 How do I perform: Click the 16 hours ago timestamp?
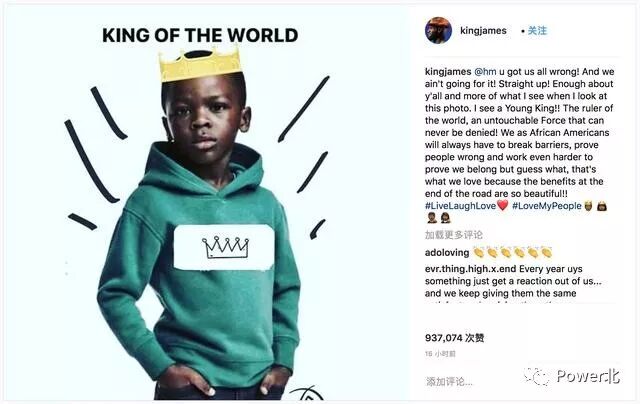440,354
